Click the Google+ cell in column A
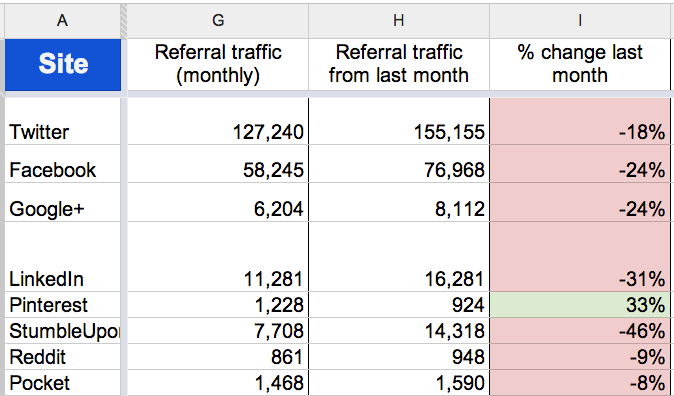 pos(63,203)
